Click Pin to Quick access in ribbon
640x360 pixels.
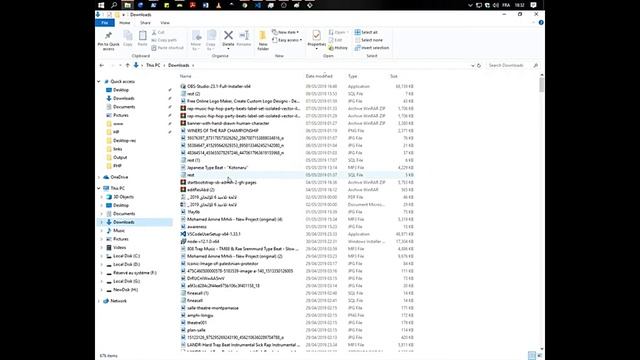tap(108, 40)
